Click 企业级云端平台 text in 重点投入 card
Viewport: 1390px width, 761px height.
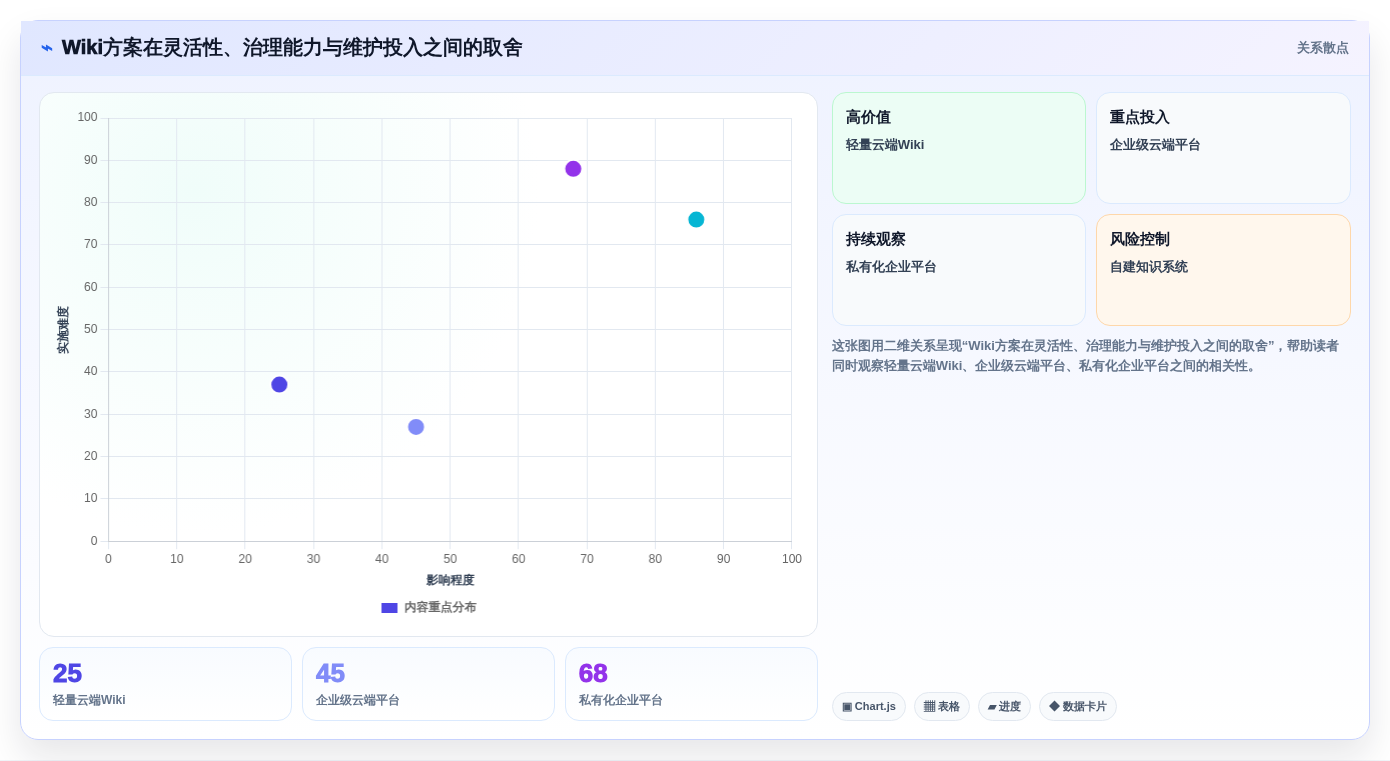point(1155,145)
